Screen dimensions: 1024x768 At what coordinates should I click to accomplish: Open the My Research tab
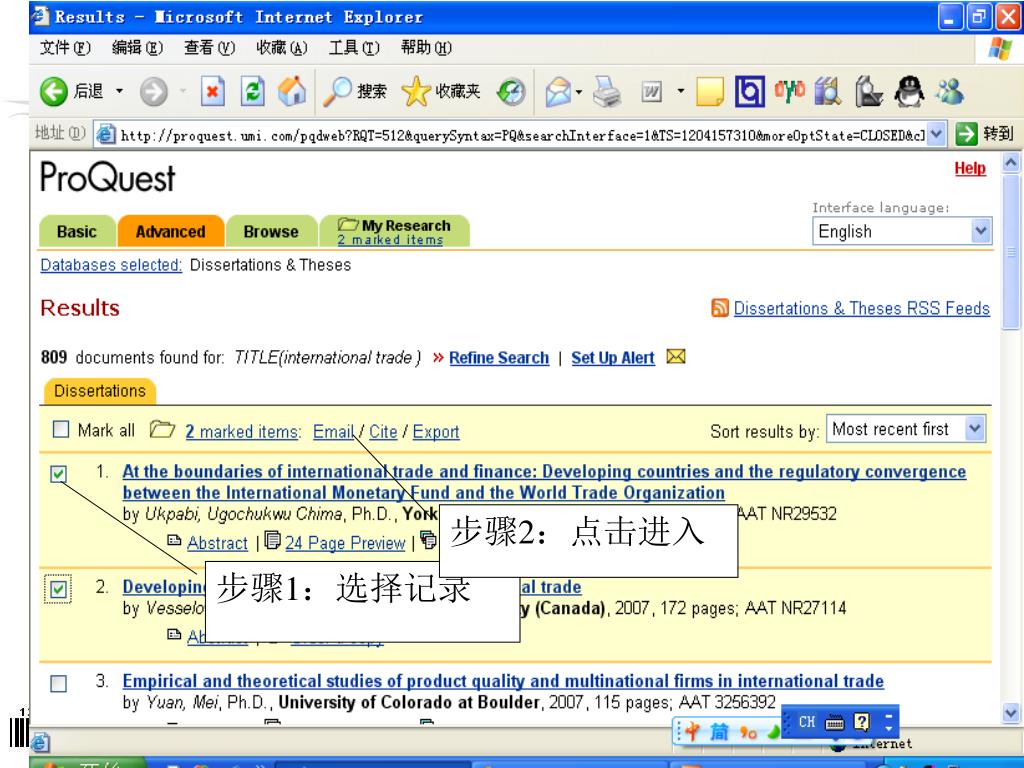[x=394, y=231]
